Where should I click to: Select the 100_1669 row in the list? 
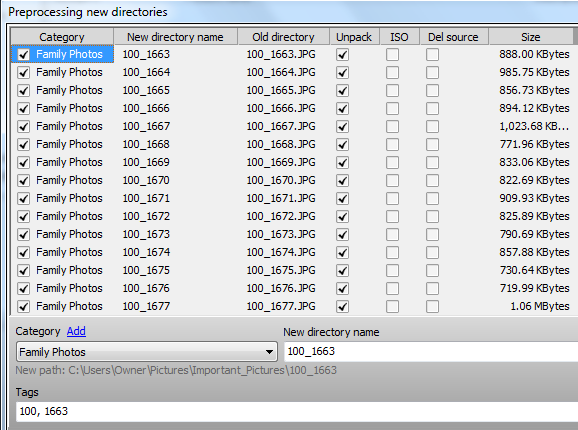point(293,162)
